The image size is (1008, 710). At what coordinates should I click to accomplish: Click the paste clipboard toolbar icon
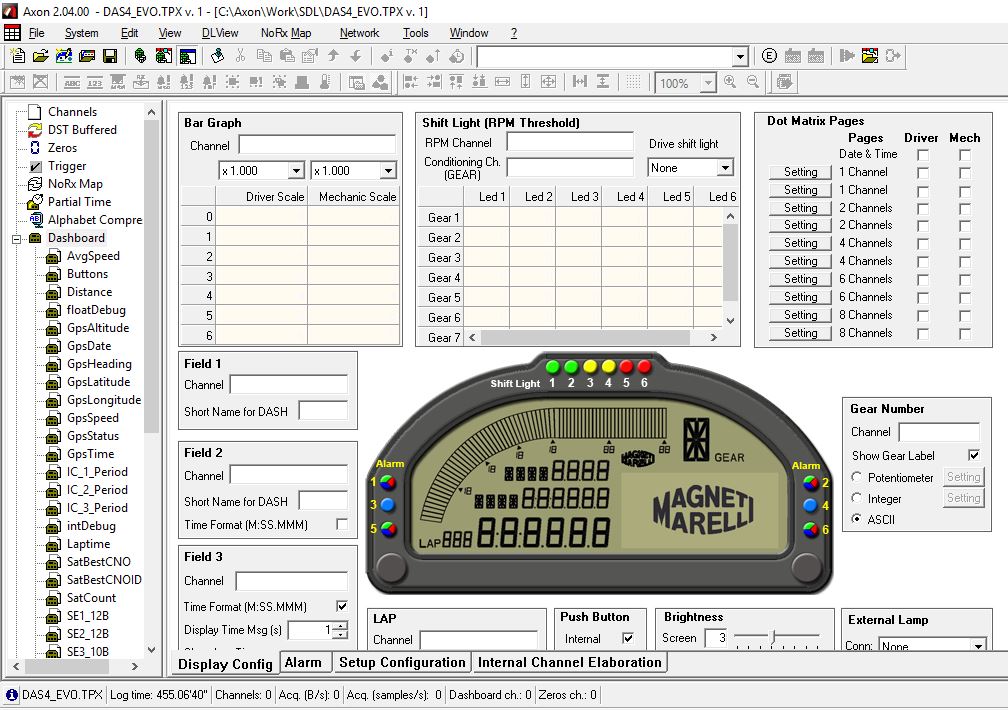click(x=287, y=56)
